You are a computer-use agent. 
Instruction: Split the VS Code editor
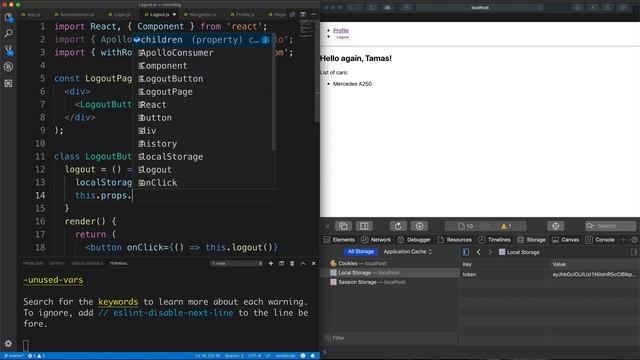(x=303, y=14)
